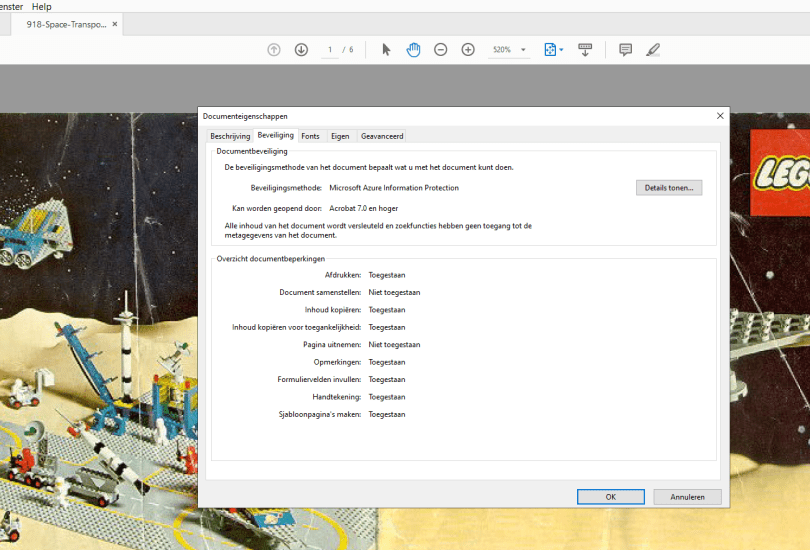
Task: Click the Handtekening label
Action: [337, 397]
